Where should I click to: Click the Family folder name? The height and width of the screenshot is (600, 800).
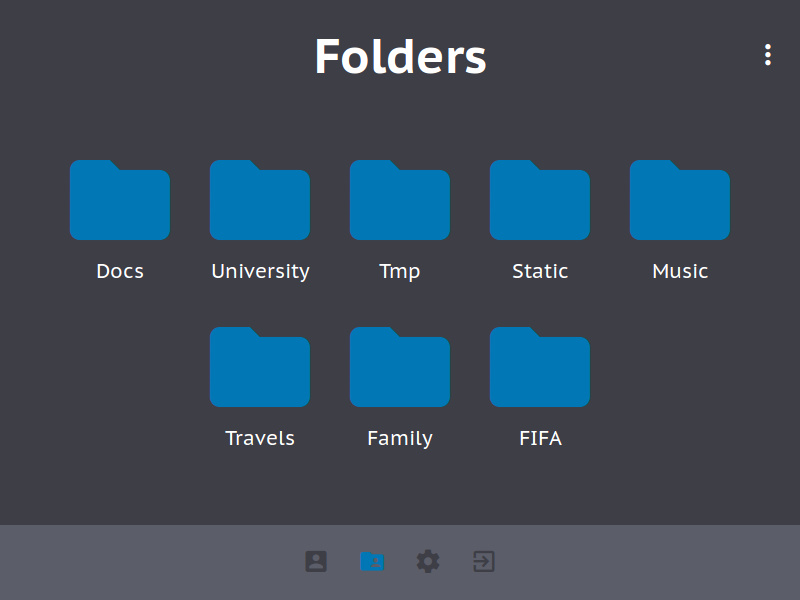click(x=400, y=437)
